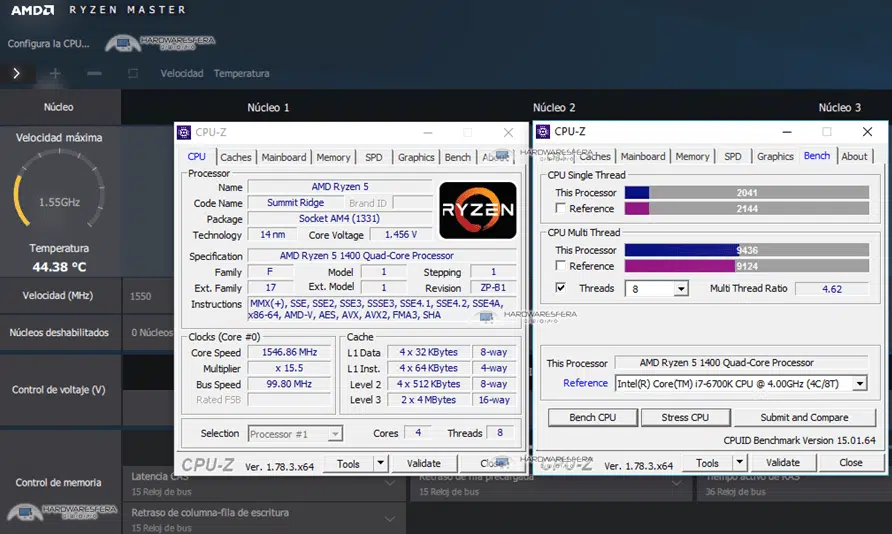Click the AMD logo in Ryzen Master
This screenshot has width=892, height=534.
pos(32,10)
